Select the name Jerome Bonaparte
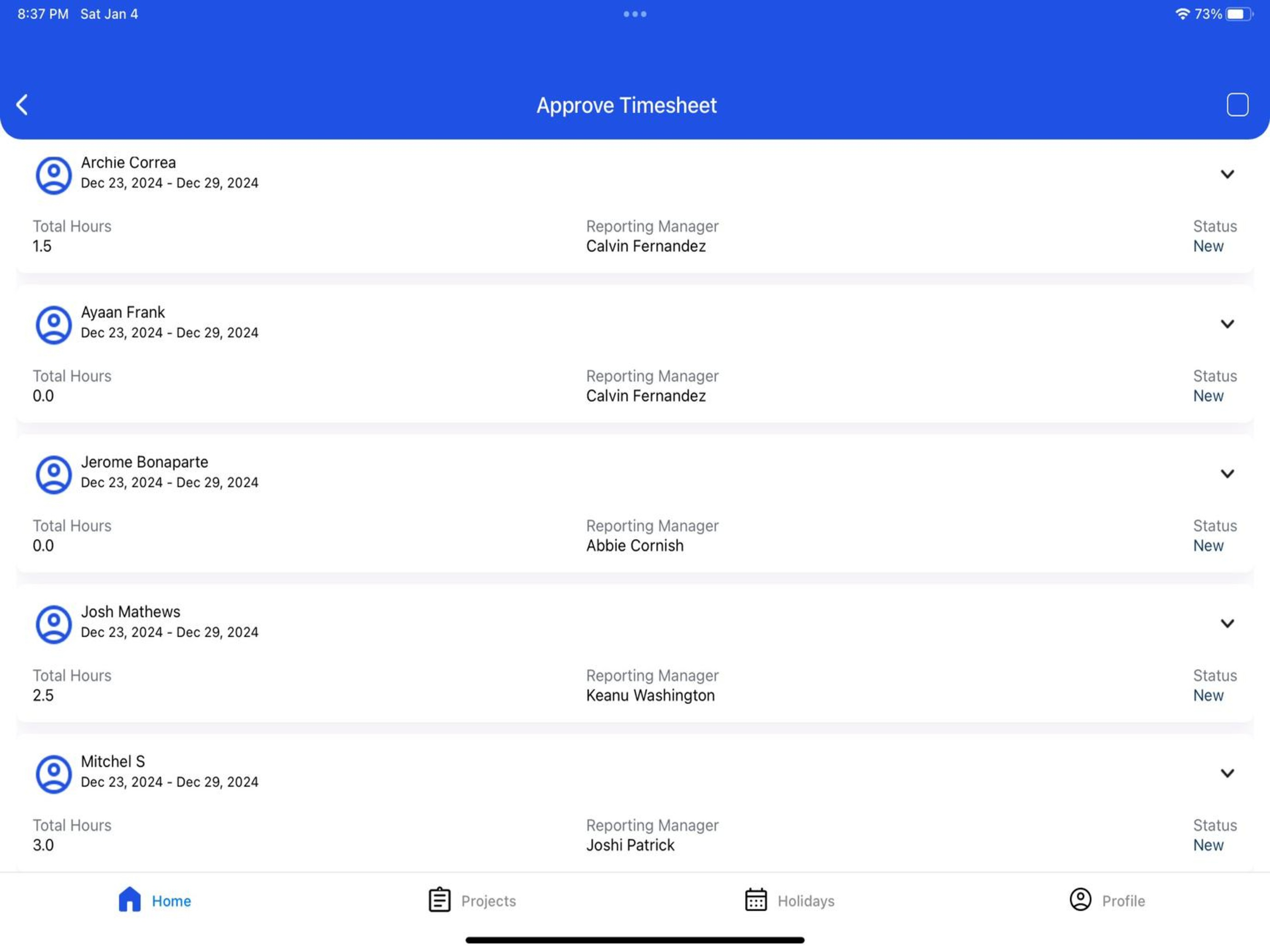 click(144, 462)
